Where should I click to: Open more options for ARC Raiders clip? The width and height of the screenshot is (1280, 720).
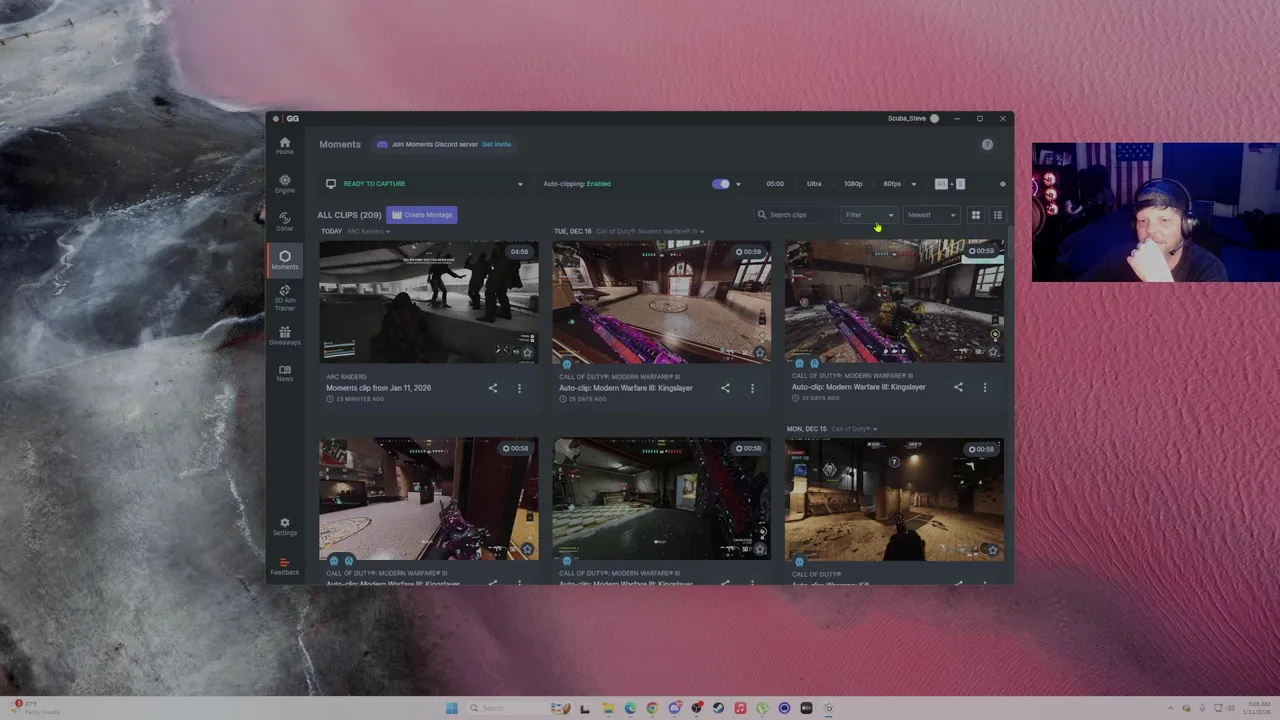click(519, 388)
